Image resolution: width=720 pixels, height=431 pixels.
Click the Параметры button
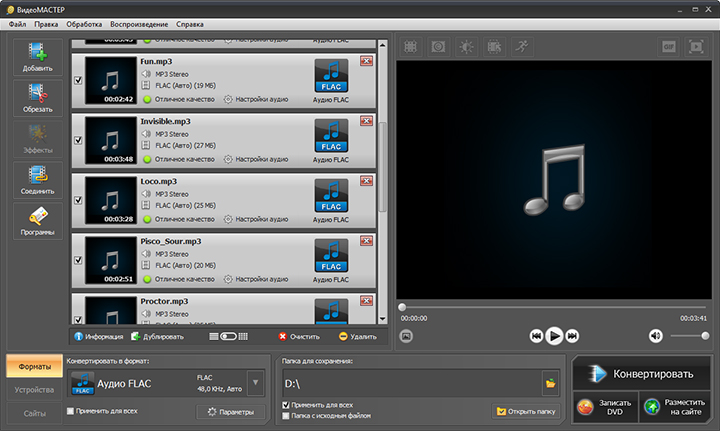pyautogui.click(x=231, y=412)
